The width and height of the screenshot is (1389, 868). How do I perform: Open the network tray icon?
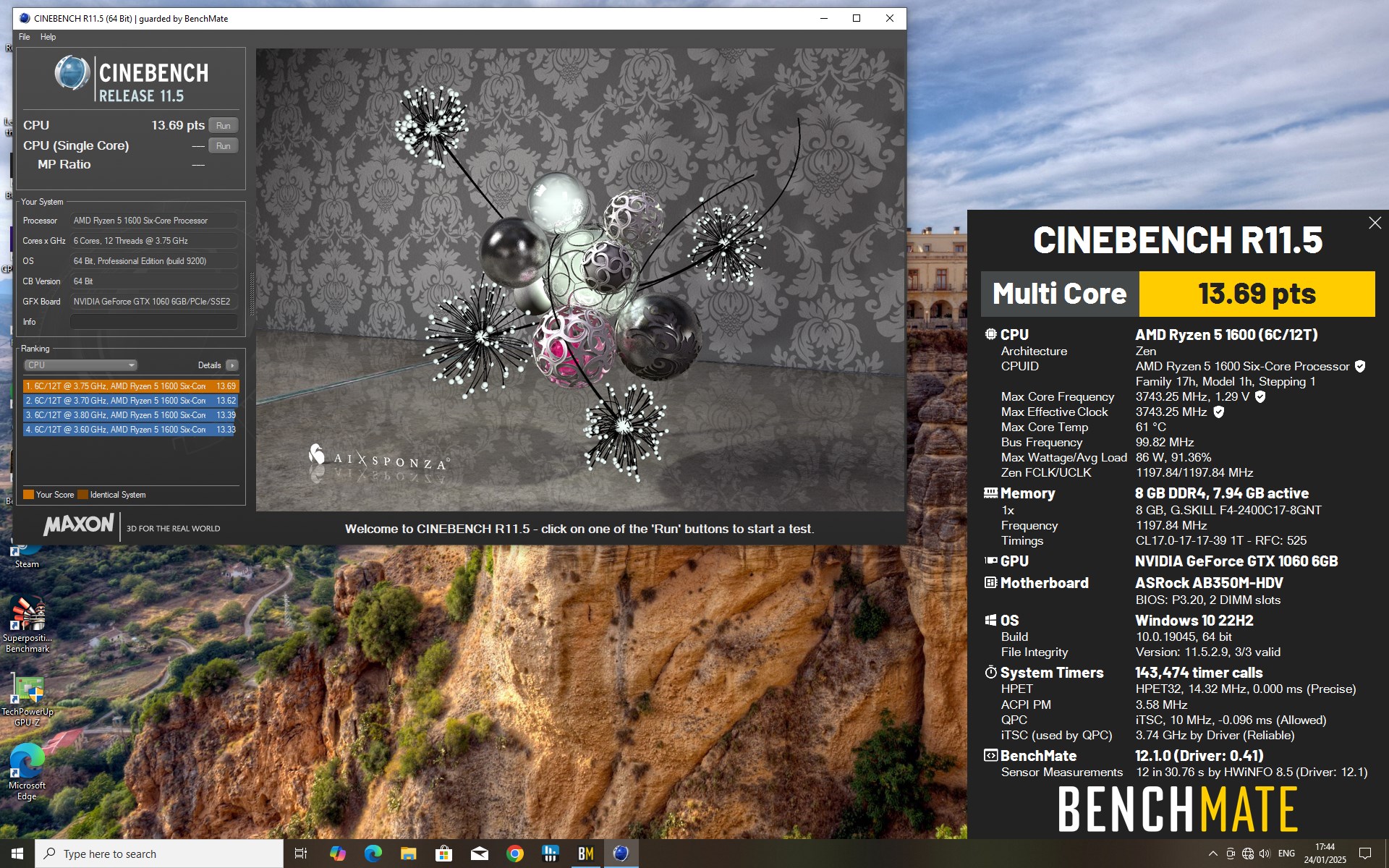pyautogui.click(x=1248, y=854)
